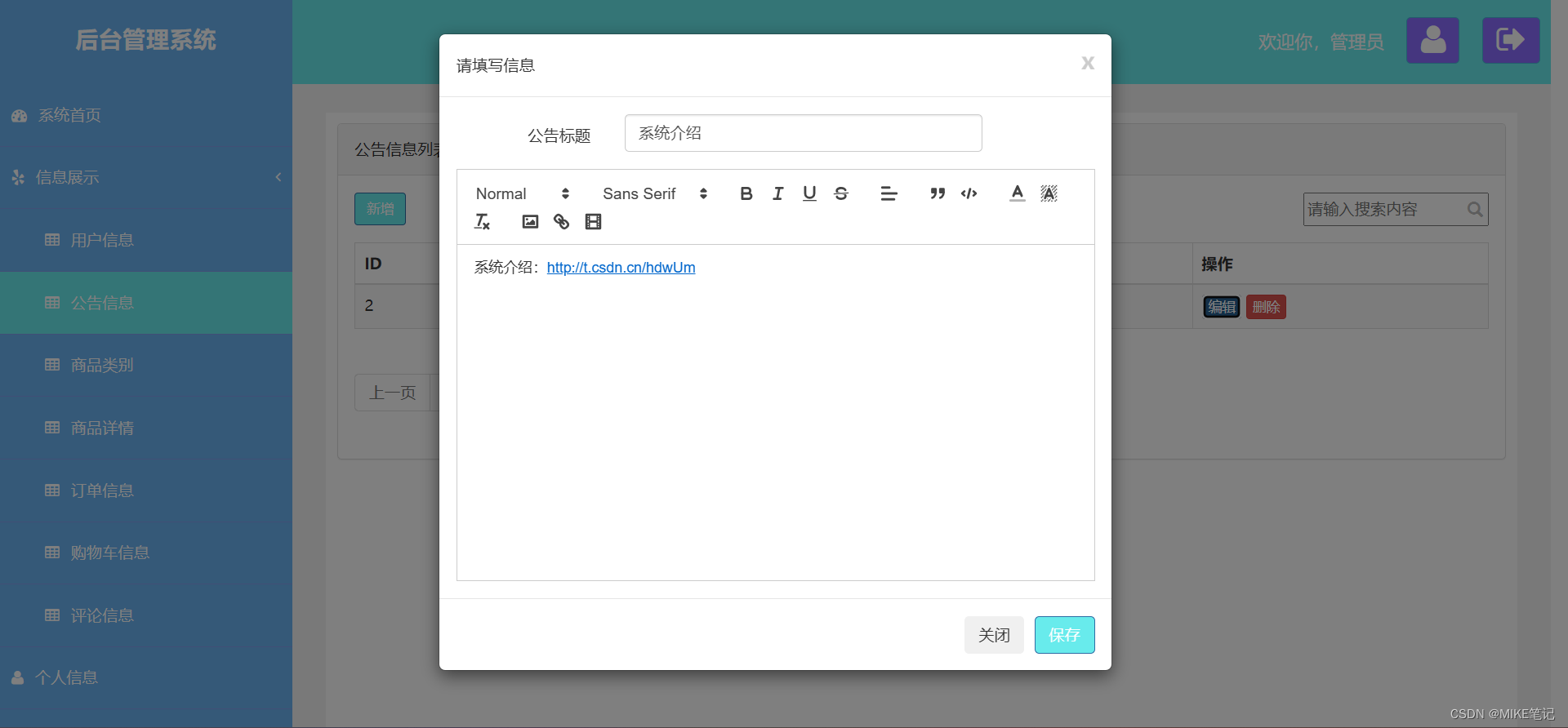Click the 请填写信息 dialog title

tap(496, 65)
